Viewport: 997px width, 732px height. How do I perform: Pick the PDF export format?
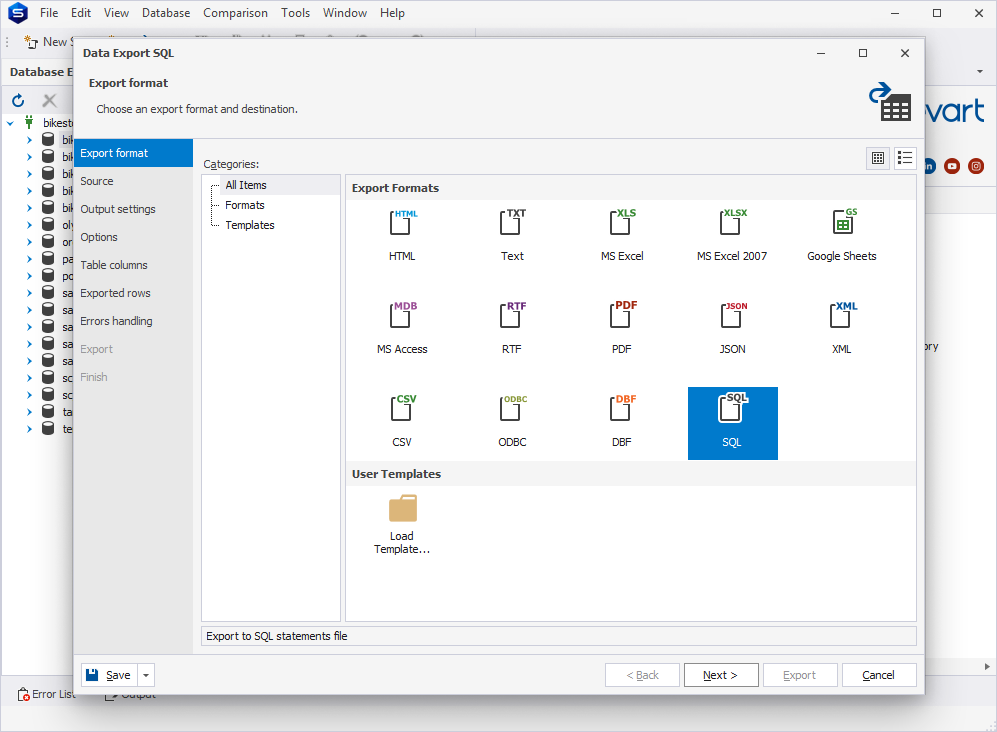(x=622, y=328)
